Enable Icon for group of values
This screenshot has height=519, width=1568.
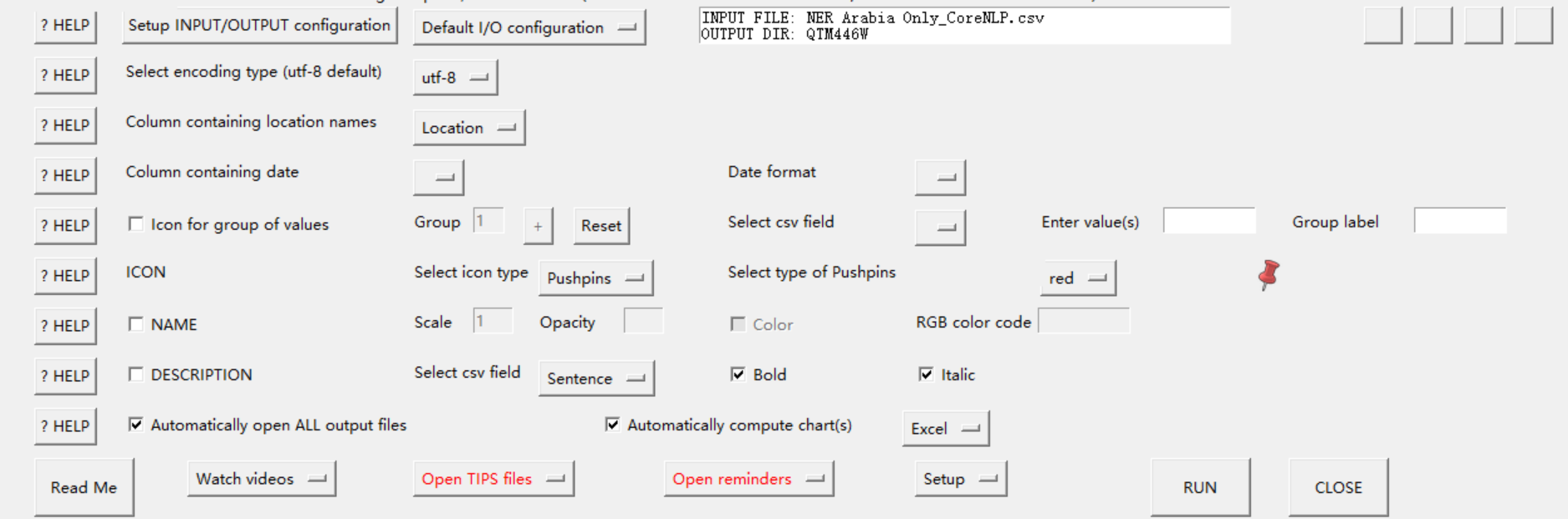point(136,224)
